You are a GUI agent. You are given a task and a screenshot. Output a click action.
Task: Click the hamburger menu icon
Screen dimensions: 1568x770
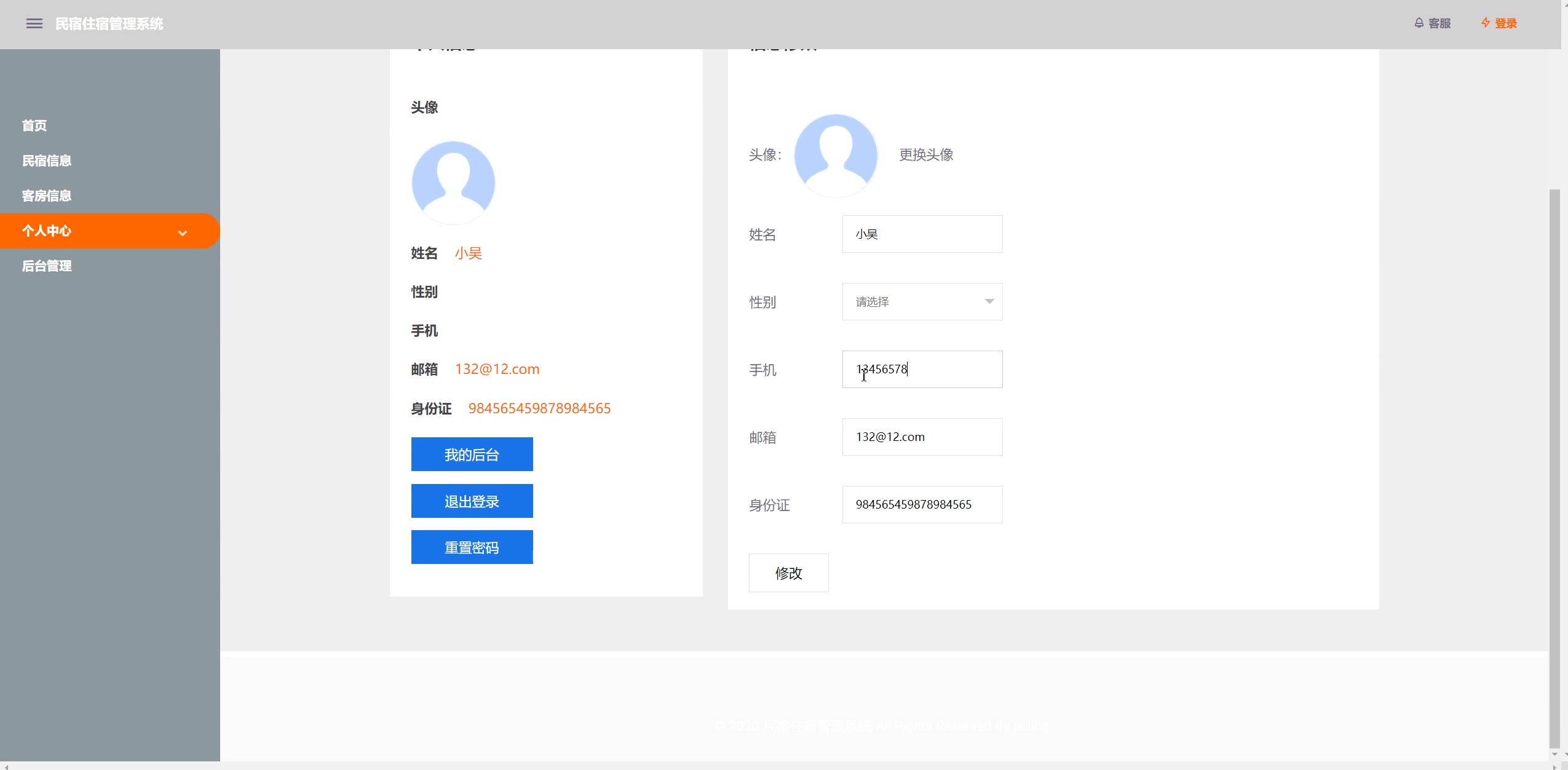(x=34, y=23)
